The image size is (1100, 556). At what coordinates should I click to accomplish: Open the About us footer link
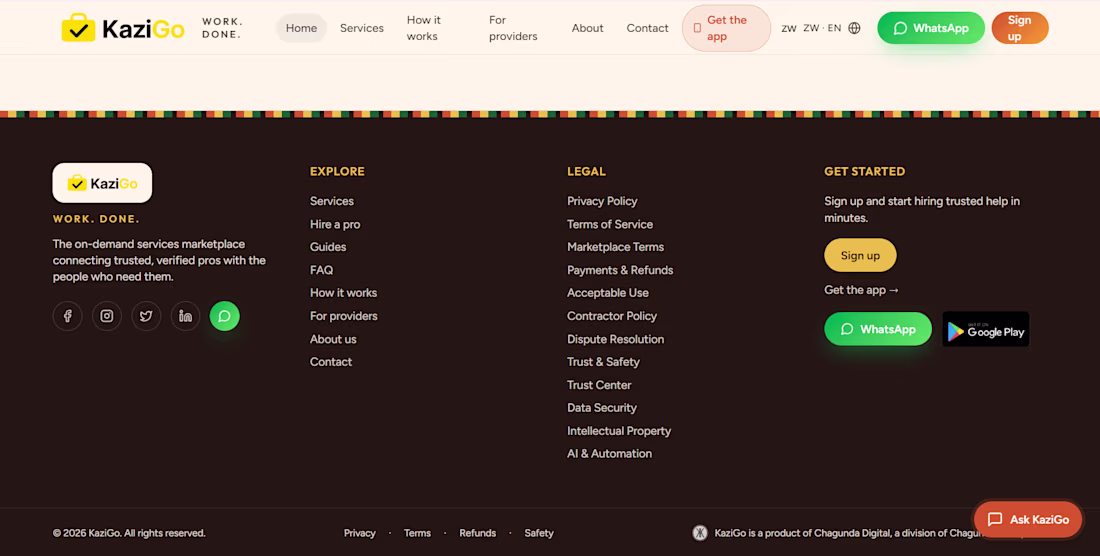333,339
